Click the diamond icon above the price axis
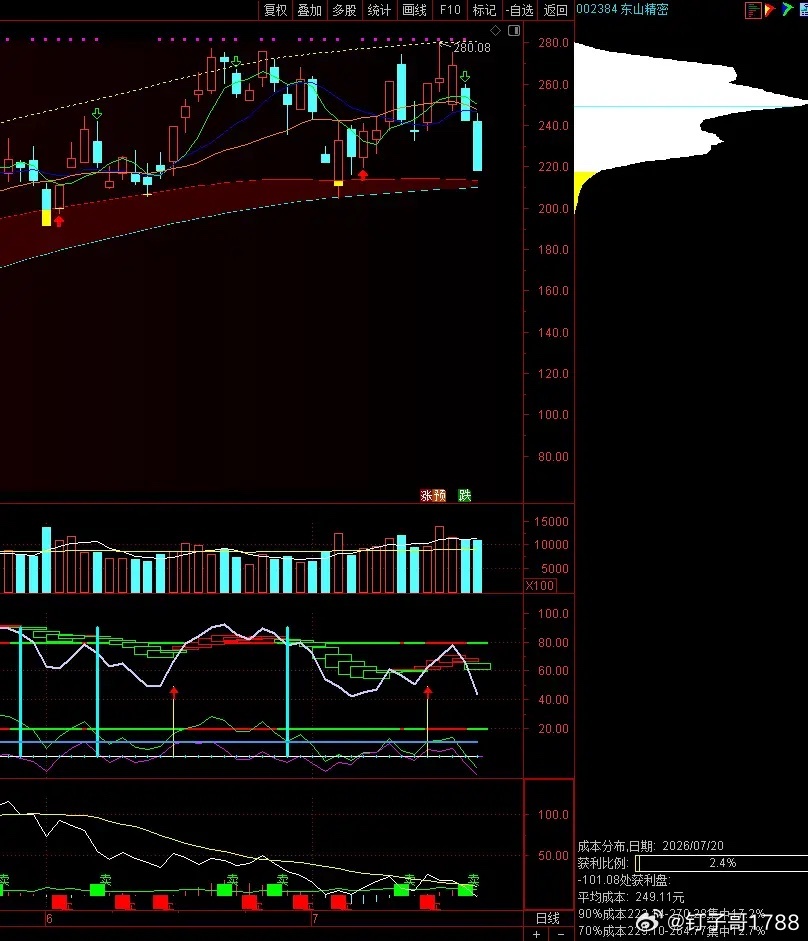 496,31
